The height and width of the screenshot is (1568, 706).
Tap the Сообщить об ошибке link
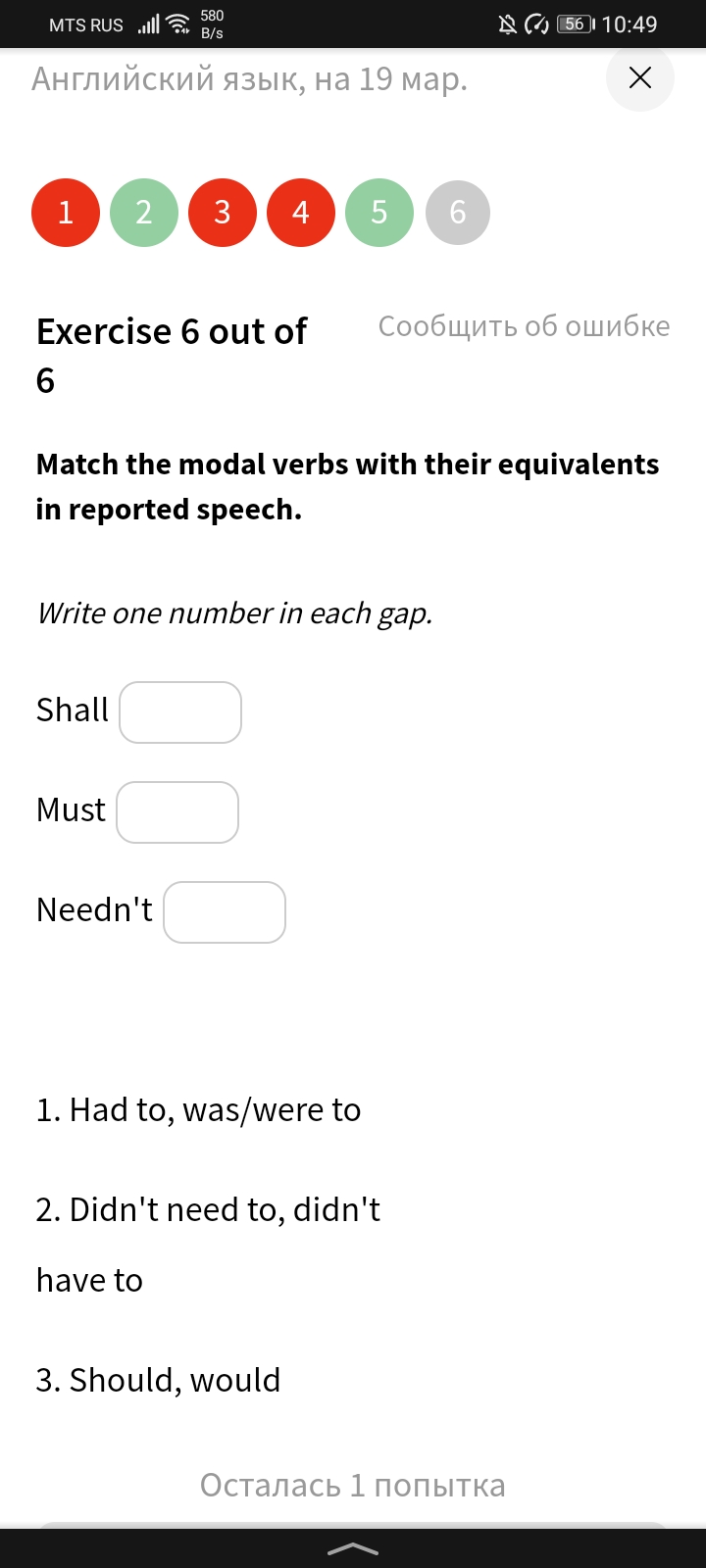pyautogui.click(x=525, y=326)
